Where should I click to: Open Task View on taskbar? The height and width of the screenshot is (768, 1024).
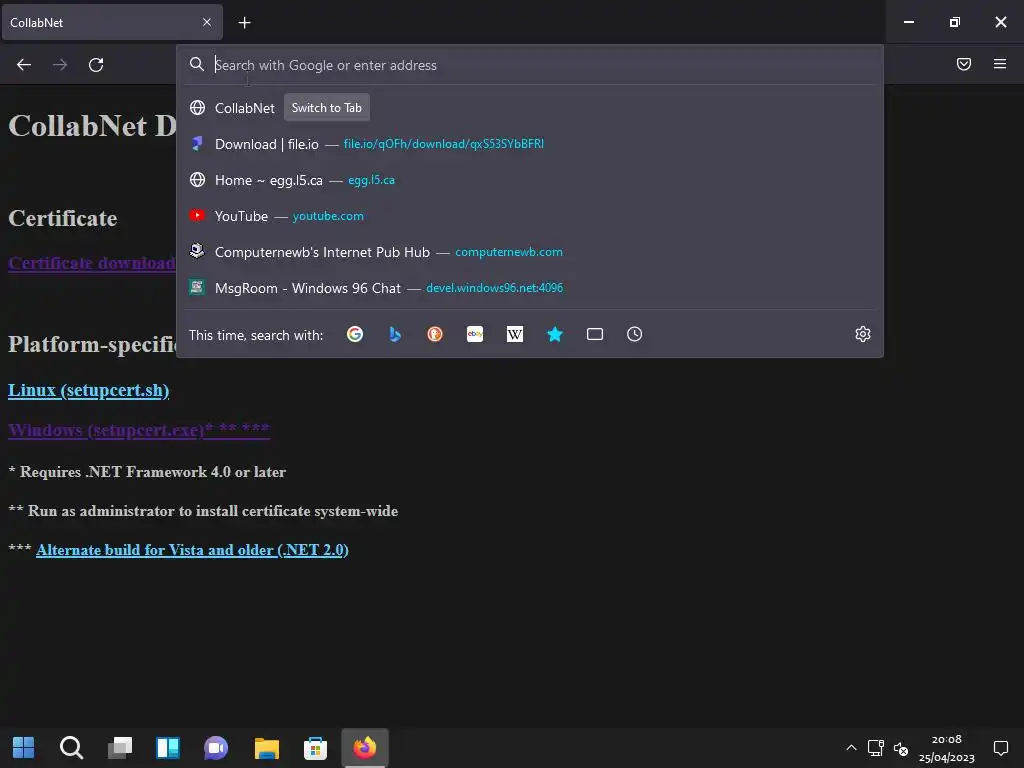pos(120,747)
